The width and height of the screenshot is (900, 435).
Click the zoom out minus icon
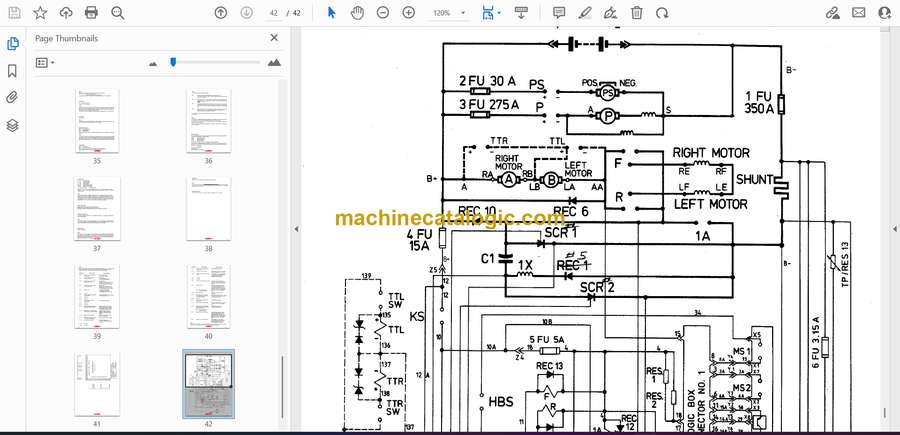(383, 13)
